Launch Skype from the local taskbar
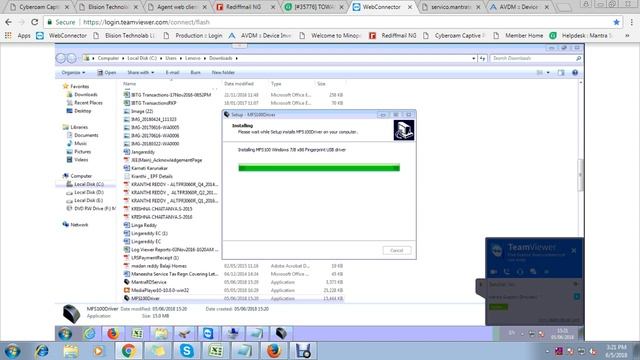Screen dimensions: 640x360 coord(187,351)
